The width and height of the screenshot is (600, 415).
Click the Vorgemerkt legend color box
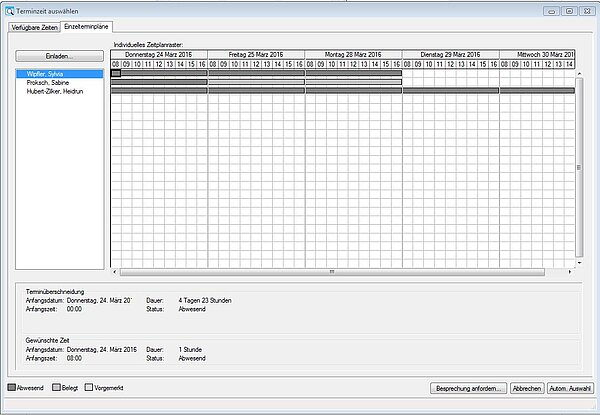click(88, 387)
